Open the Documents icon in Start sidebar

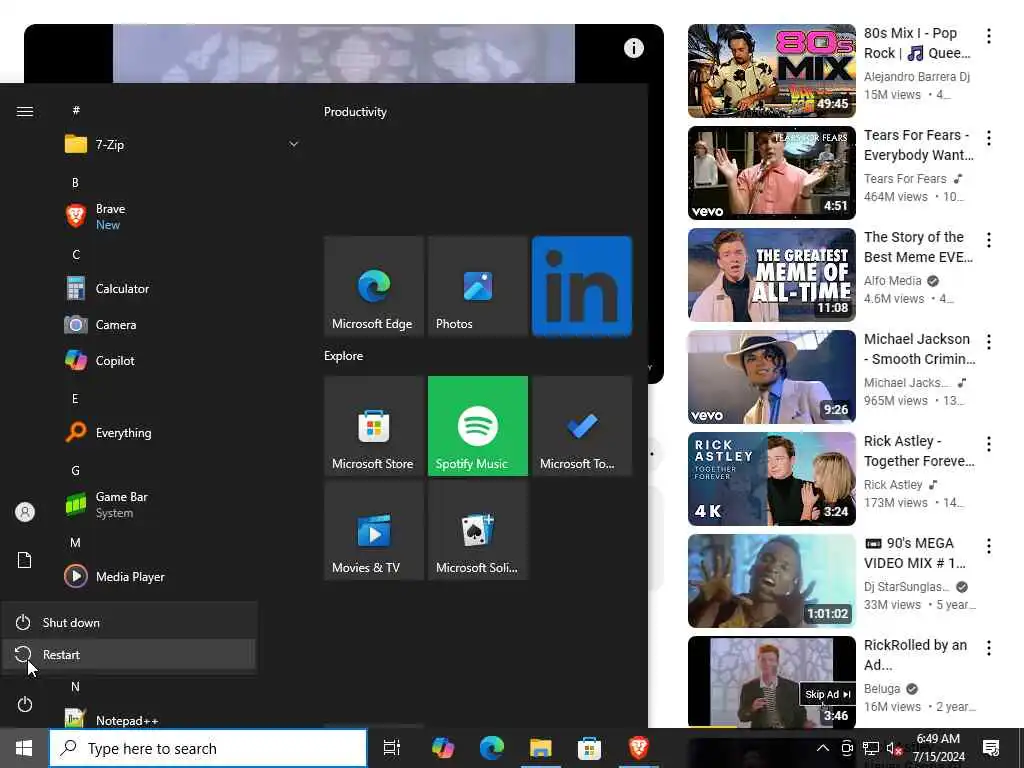click(x=25, y=560)
